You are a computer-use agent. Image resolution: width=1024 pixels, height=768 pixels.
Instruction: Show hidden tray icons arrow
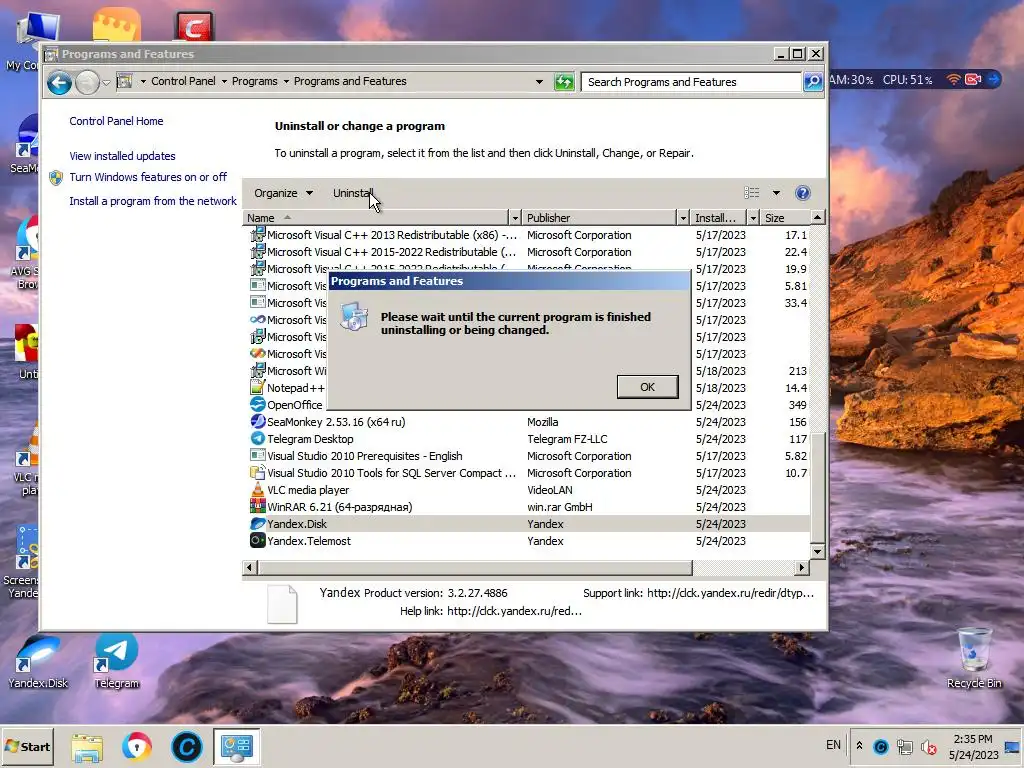click(859, 746)
